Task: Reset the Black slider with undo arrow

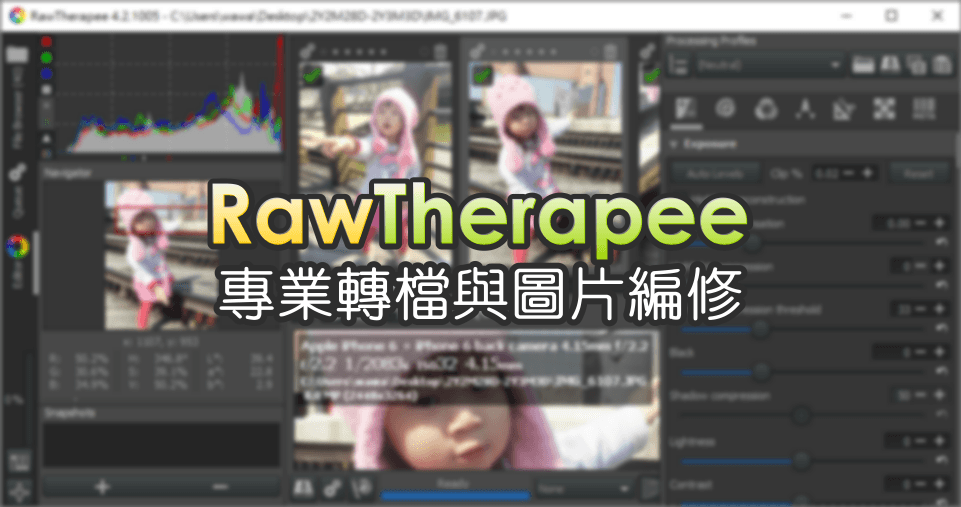Action: click(941, 371)
